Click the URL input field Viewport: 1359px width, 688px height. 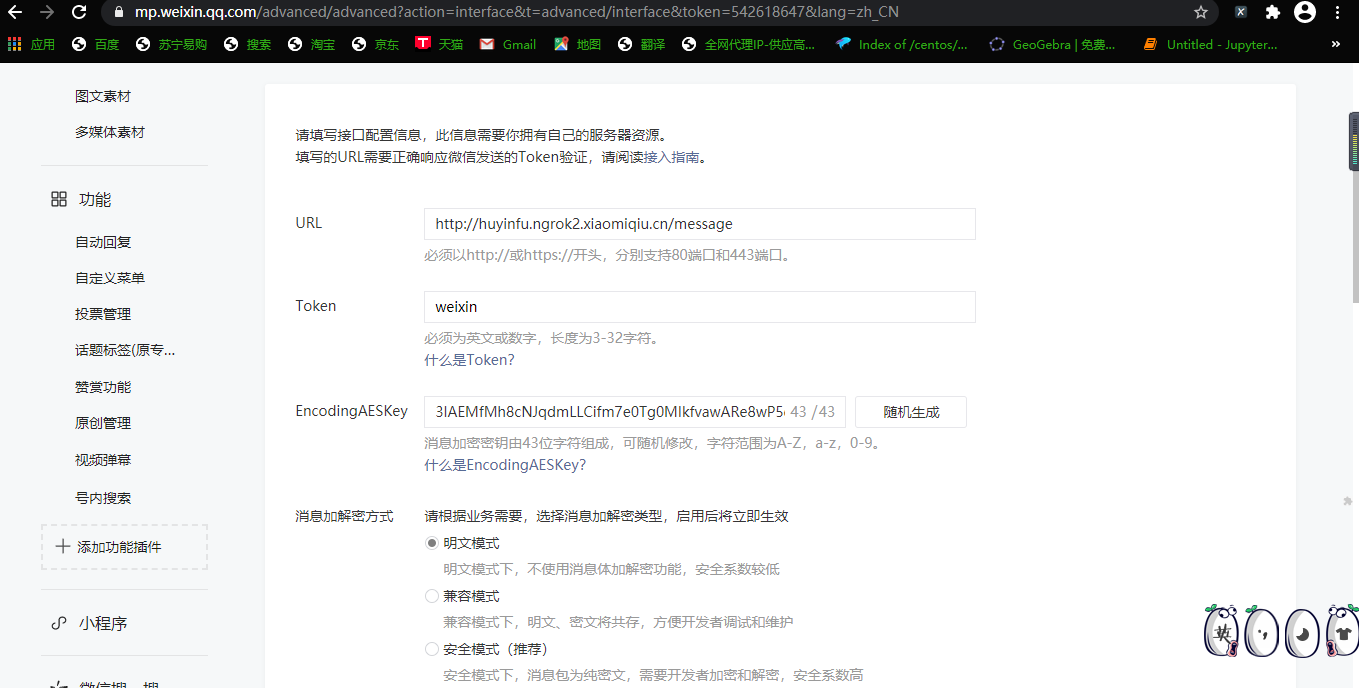click(x=700, y=224)
